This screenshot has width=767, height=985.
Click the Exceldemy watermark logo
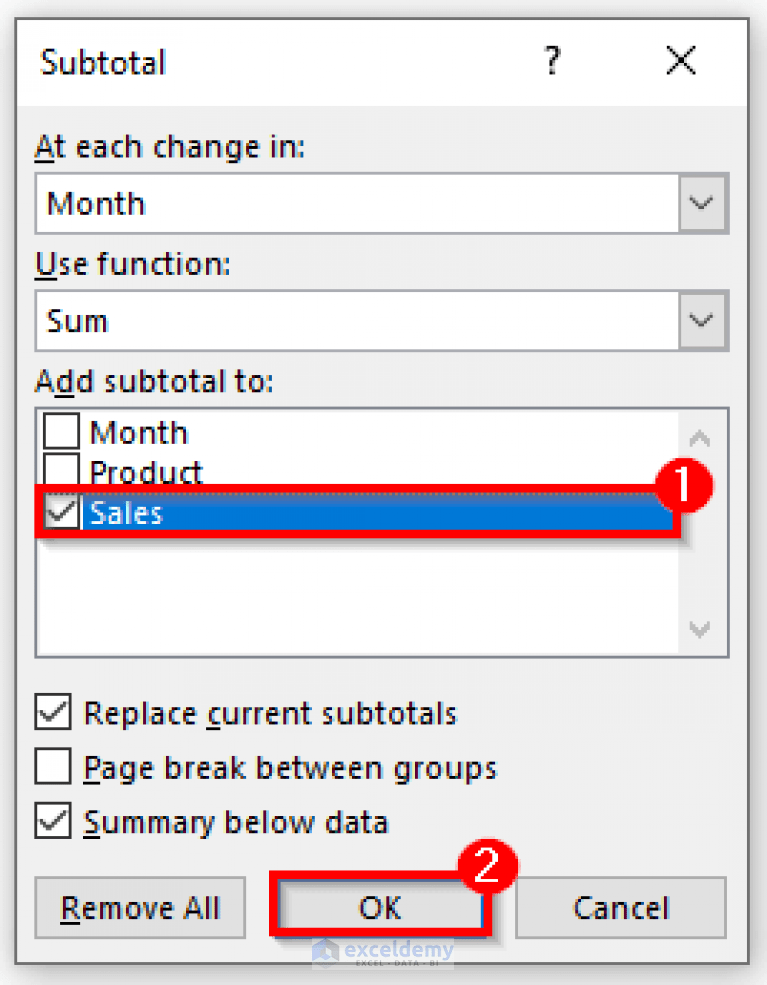[x=384, y=952]
